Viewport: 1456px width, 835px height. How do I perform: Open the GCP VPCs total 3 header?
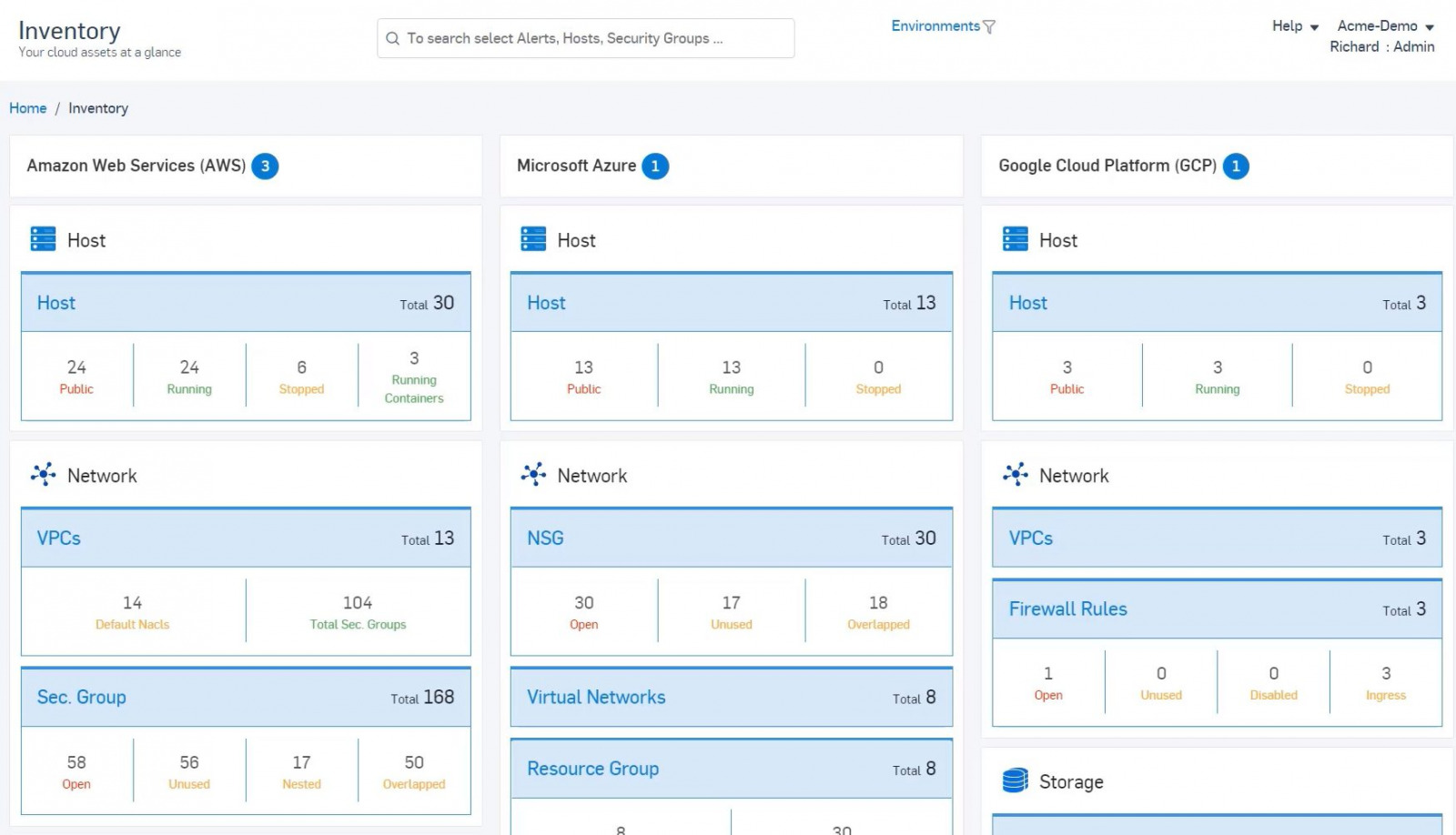pyautogui.click(x=1218, y=538)
